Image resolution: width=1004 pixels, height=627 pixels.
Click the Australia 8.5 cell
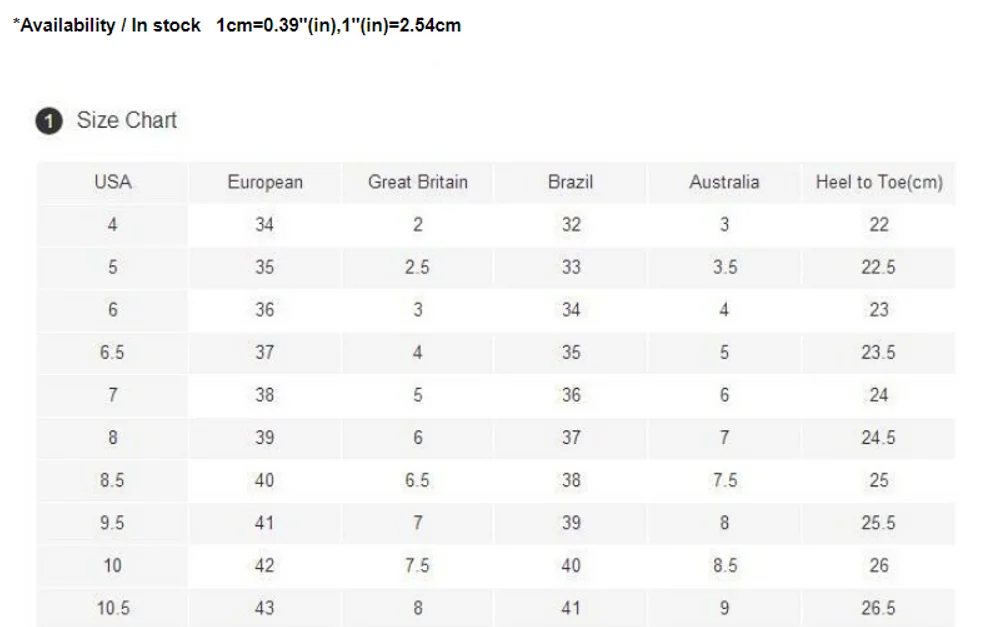[x=724, y=566]
